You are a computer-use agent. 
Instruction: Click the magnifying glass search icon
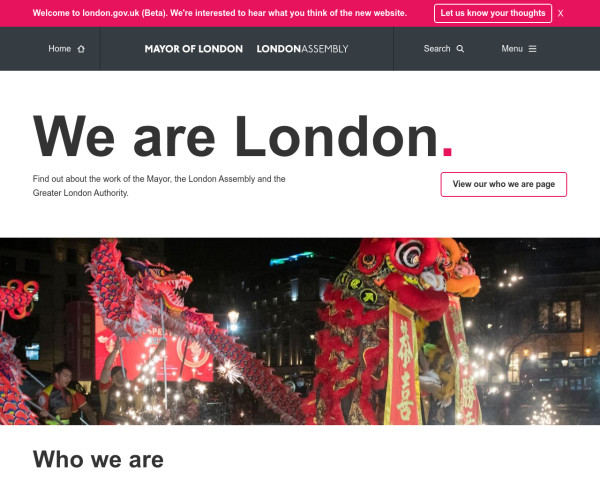(x=460, y=49)
